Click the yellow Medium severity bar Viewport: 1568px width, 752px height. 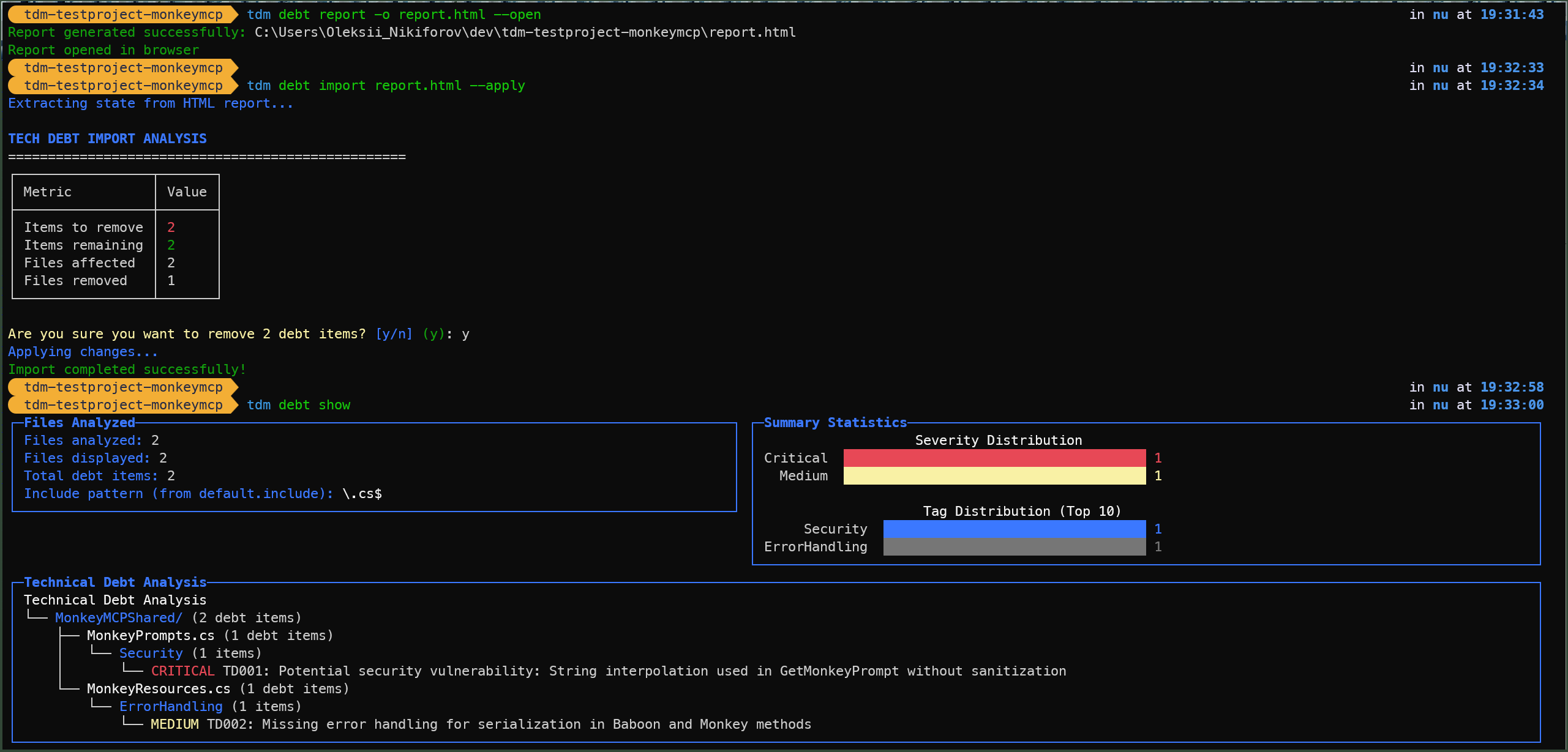(994, 476)
